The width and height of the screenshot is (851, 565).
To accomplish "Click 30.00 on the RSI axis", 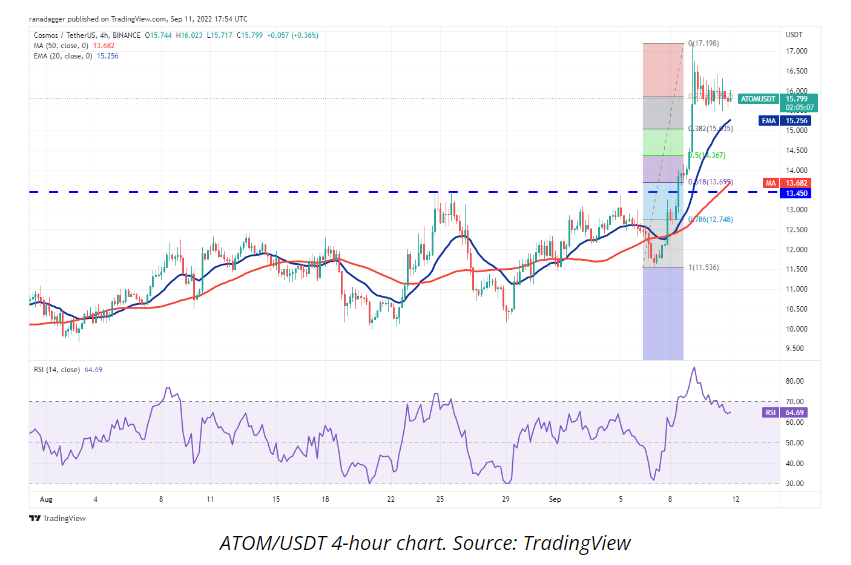I will 795,484.
